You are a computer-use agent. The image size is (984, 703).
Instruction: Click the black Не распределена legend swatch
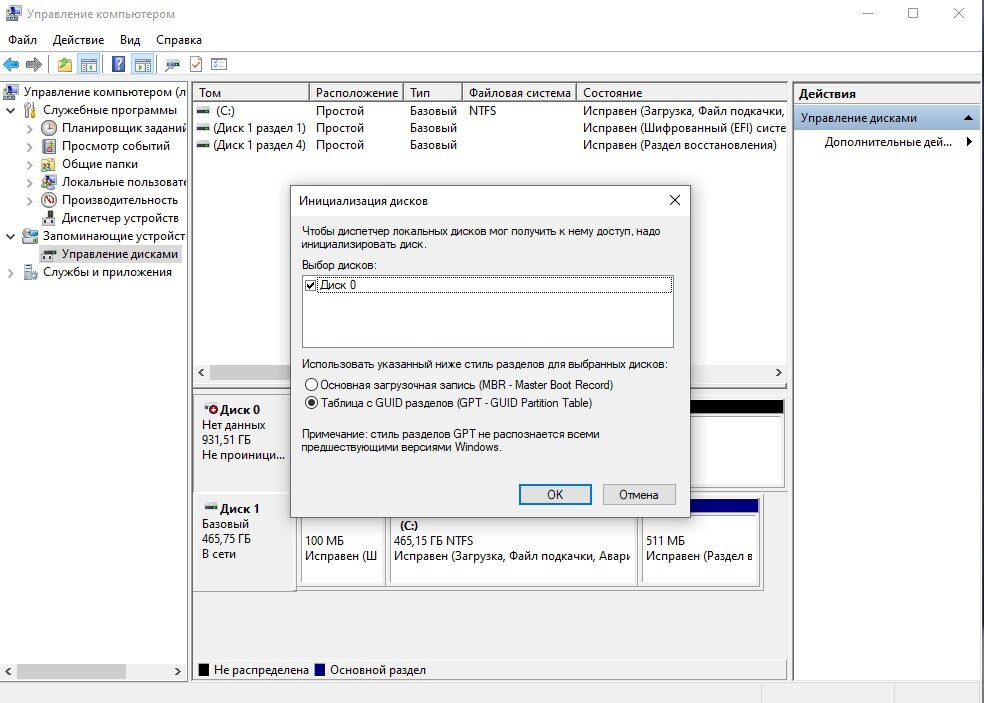203,670
